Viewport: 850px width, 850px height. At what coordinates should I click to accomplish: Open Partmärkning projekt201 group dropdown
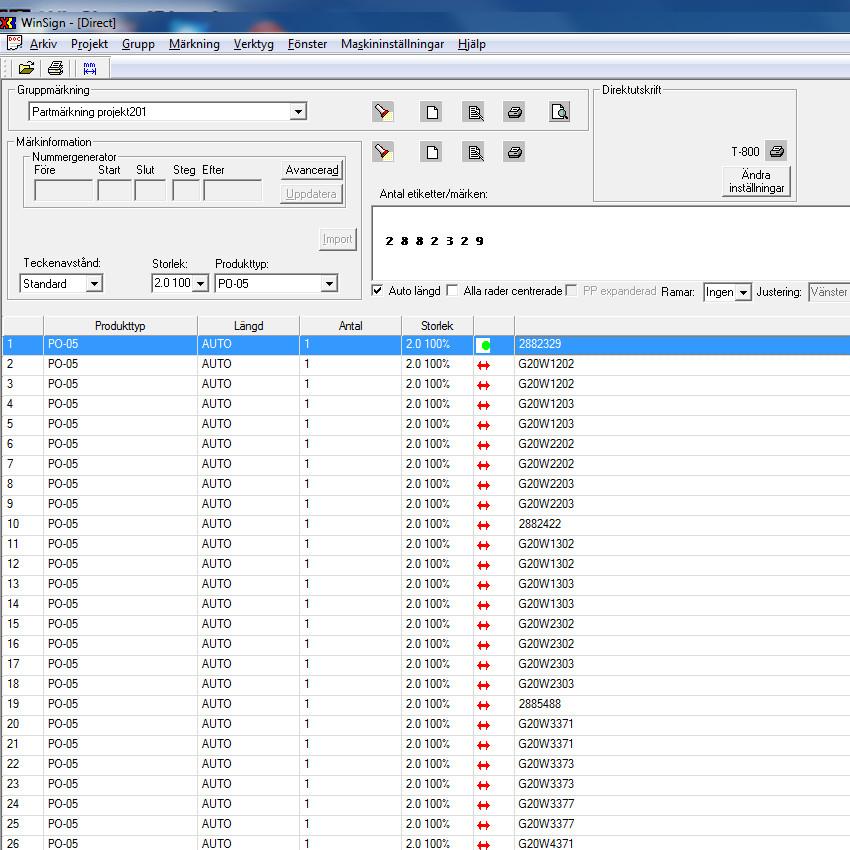[x=298, y=112]
